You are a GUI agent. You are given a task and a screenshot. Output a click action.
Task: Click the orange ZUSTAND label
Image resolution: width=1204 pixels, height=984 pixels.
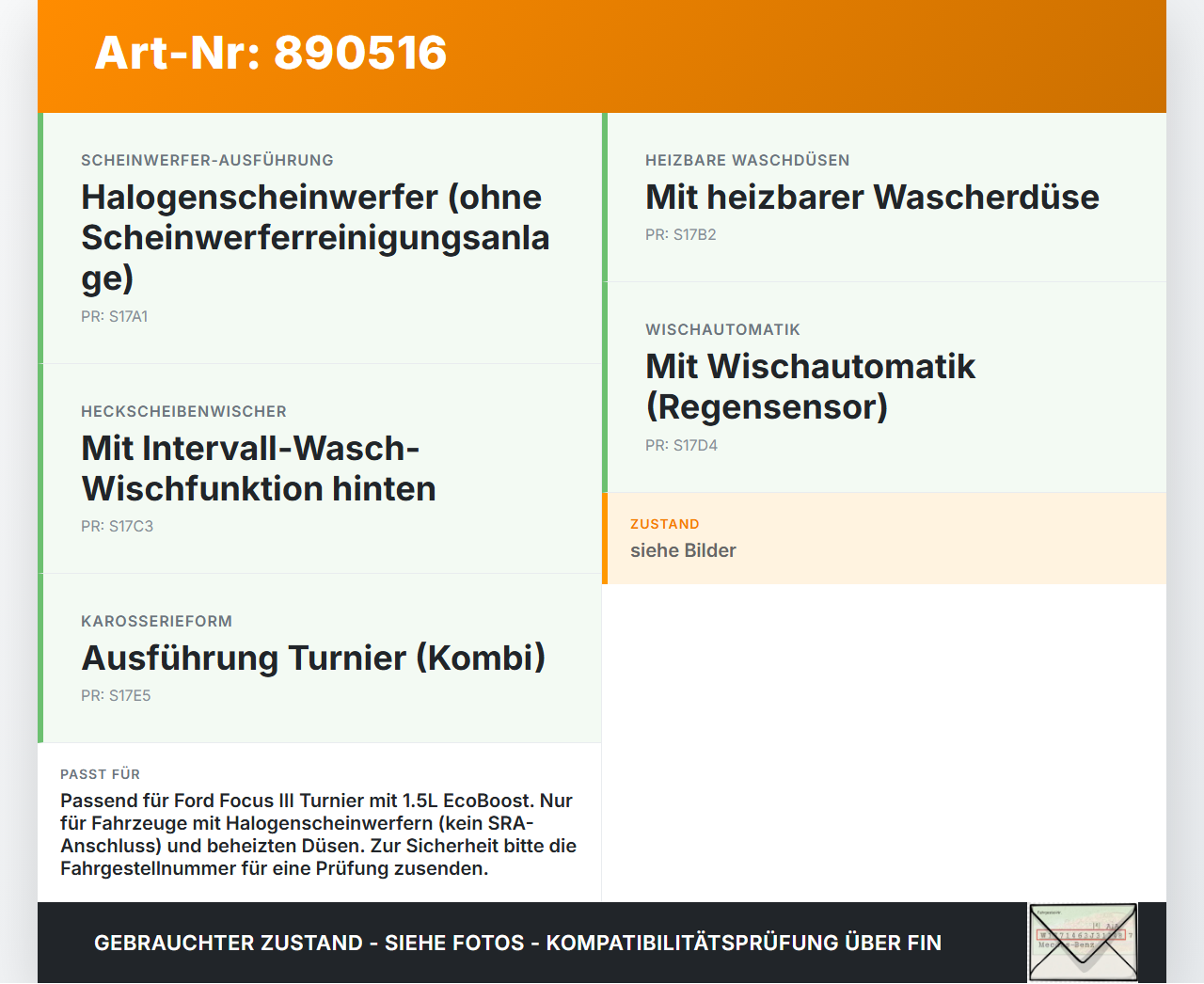point(664,524)
